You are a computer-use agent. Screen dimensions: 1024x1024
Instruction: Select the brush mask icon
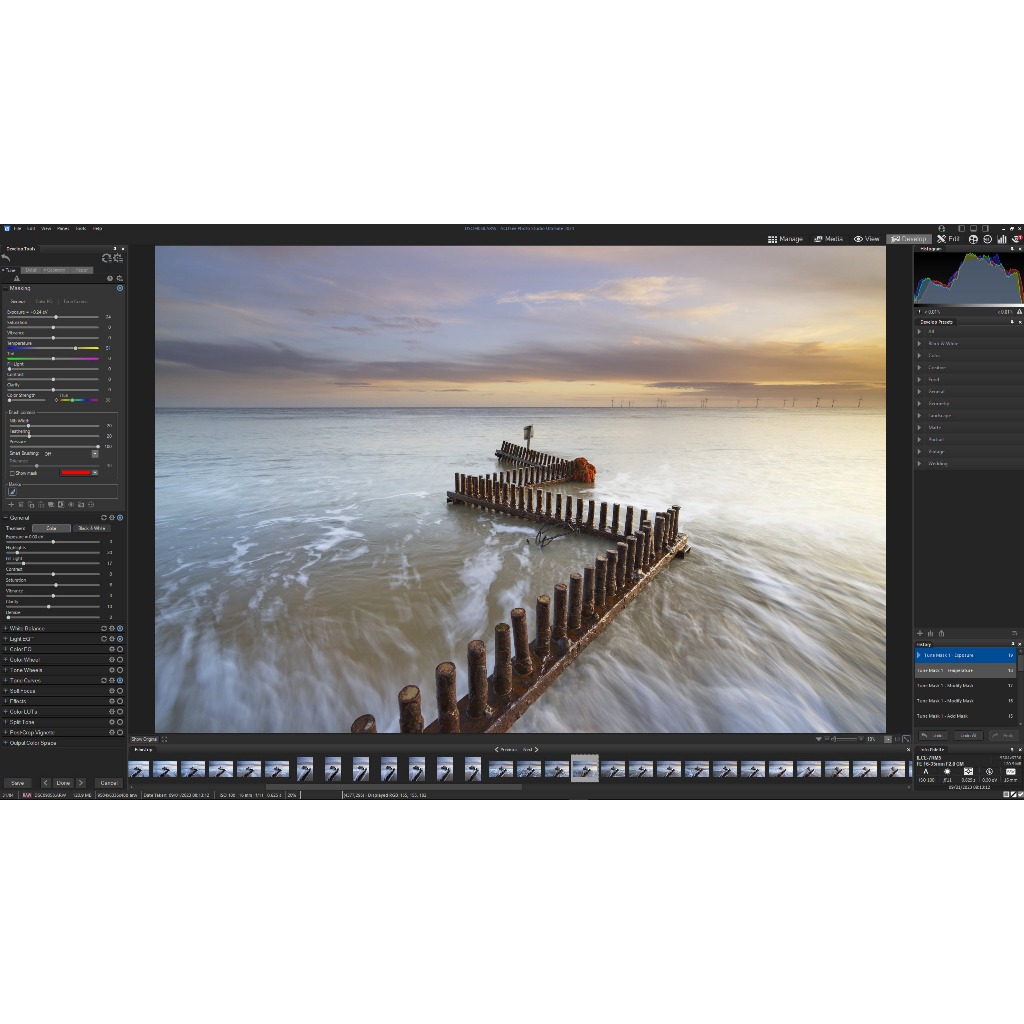click(x=13, y=491)
